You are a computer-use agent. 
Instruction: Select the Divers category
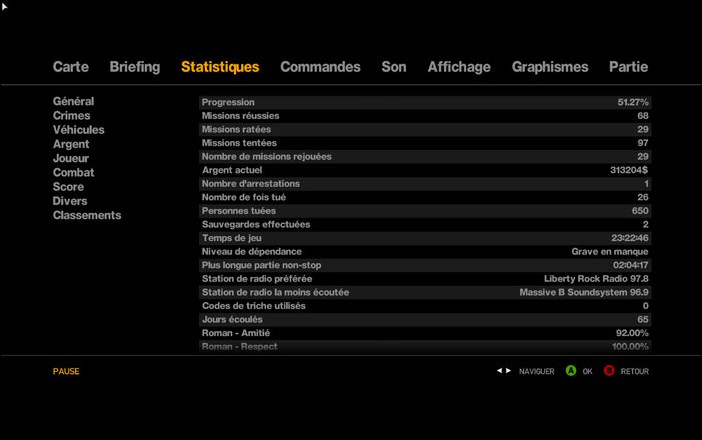point(70,201)
